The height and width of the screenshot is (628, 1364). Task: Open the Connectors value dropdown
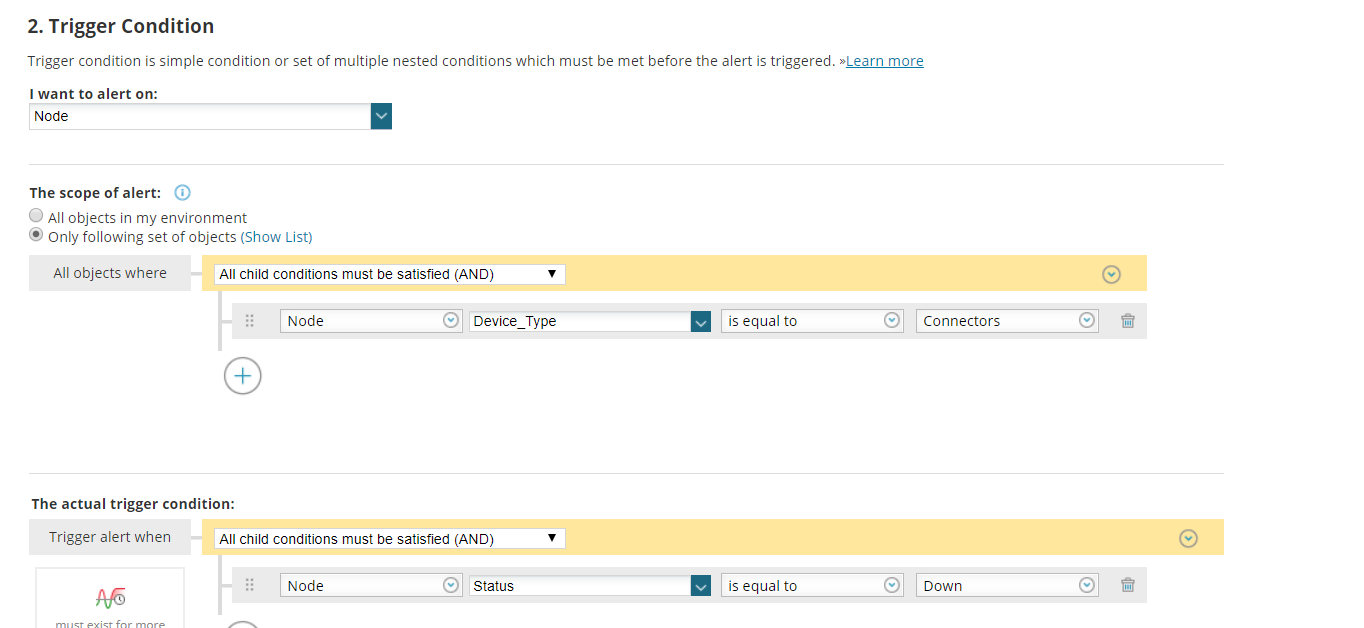coord(1007,321)
